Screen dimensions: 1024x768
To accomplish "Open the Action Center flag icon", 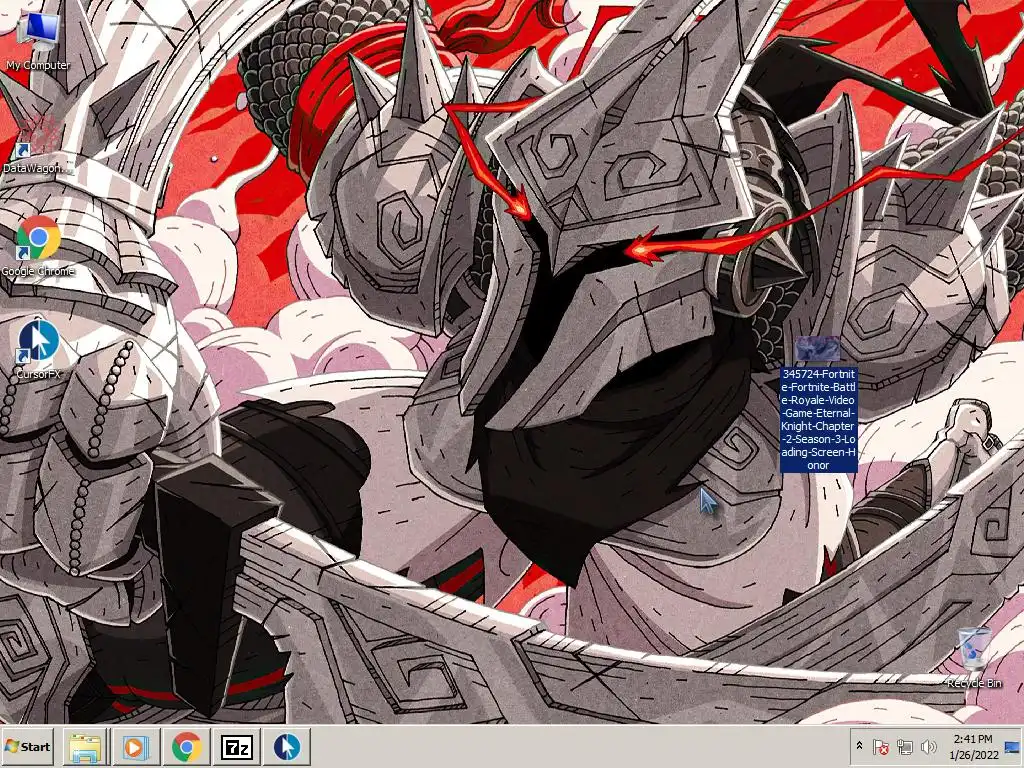I will pyautogui.click(x=880, y=746).
